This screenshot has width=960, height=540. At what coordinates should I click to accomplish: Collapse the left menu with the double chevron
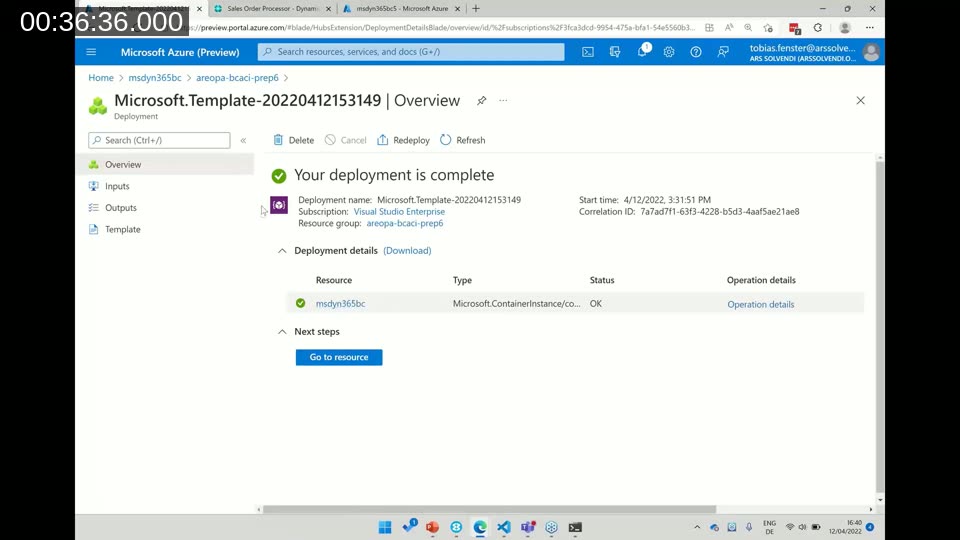pyautogui.click(x=243, y=140)
